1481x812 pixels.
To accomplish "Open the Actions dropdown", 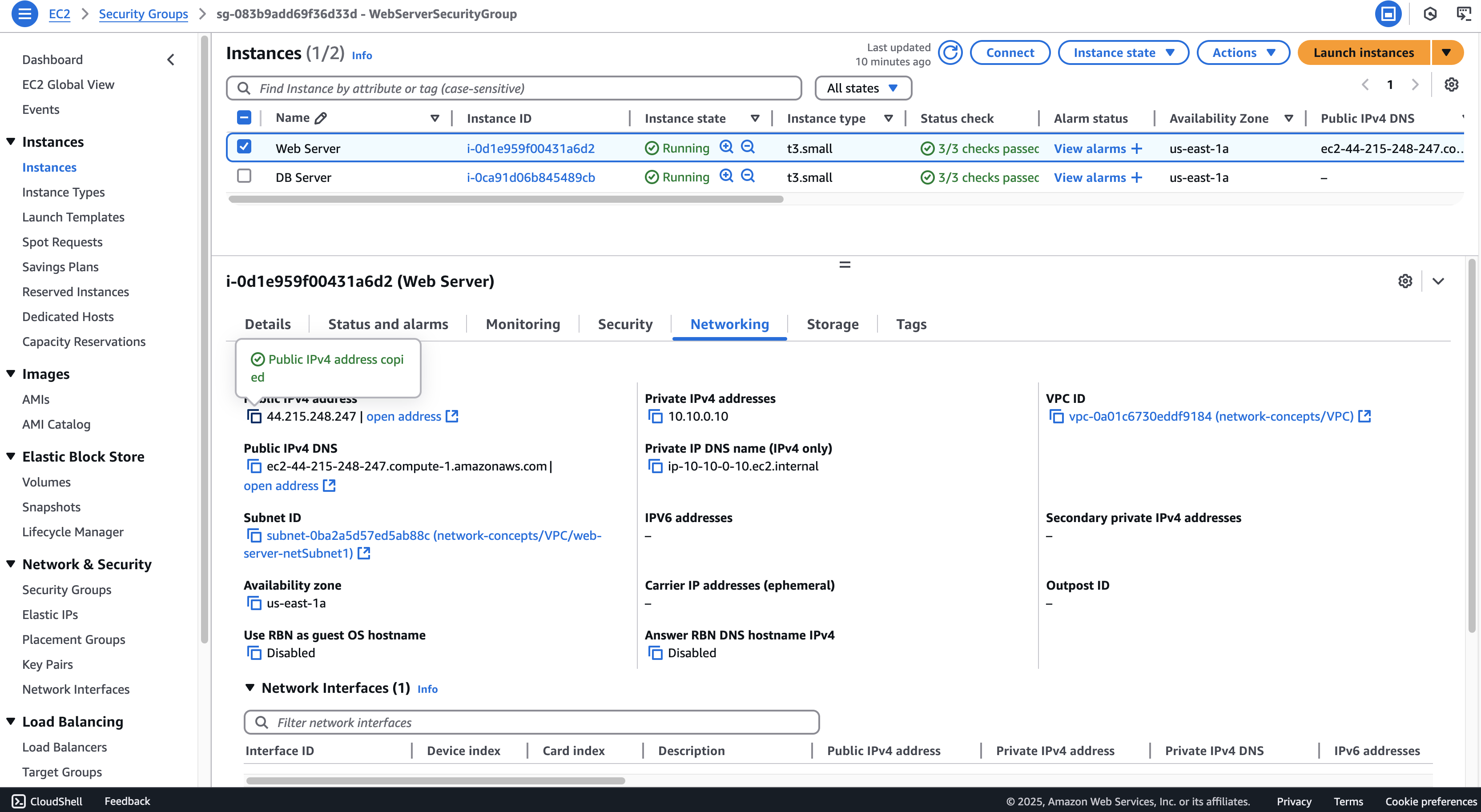I will [1243, 53].
